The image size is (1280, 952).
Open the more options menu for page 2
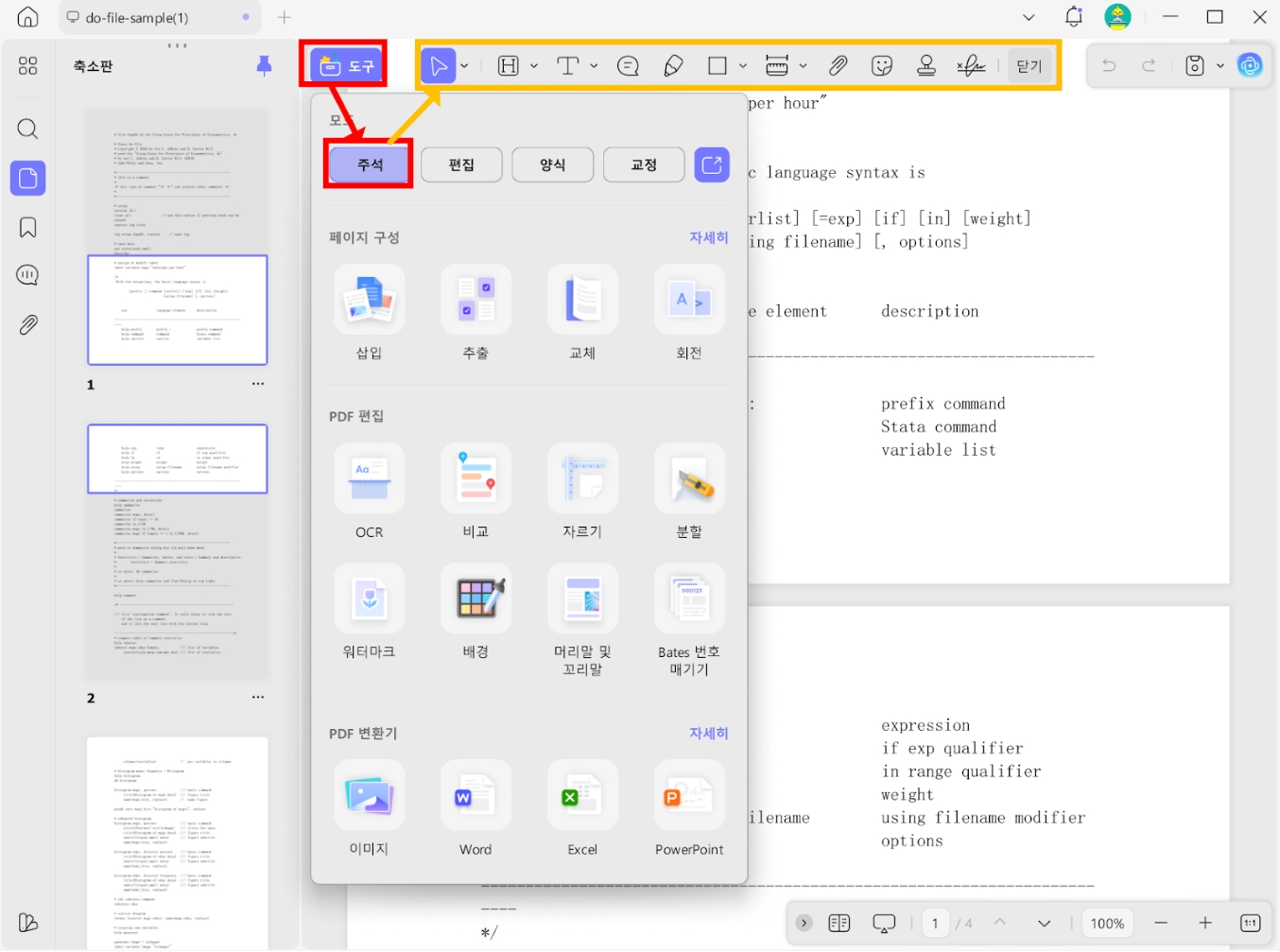pyautogui.click(x=258, y=698)
